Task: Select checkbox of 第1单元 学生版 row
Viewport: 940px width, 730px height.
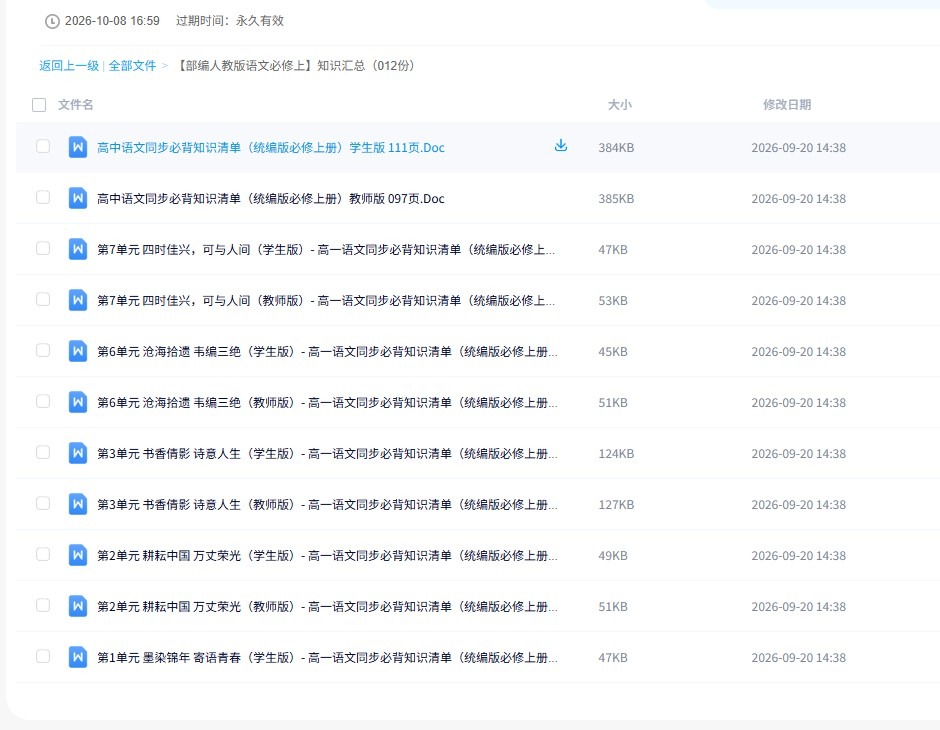Action: [x=43, y=656]
